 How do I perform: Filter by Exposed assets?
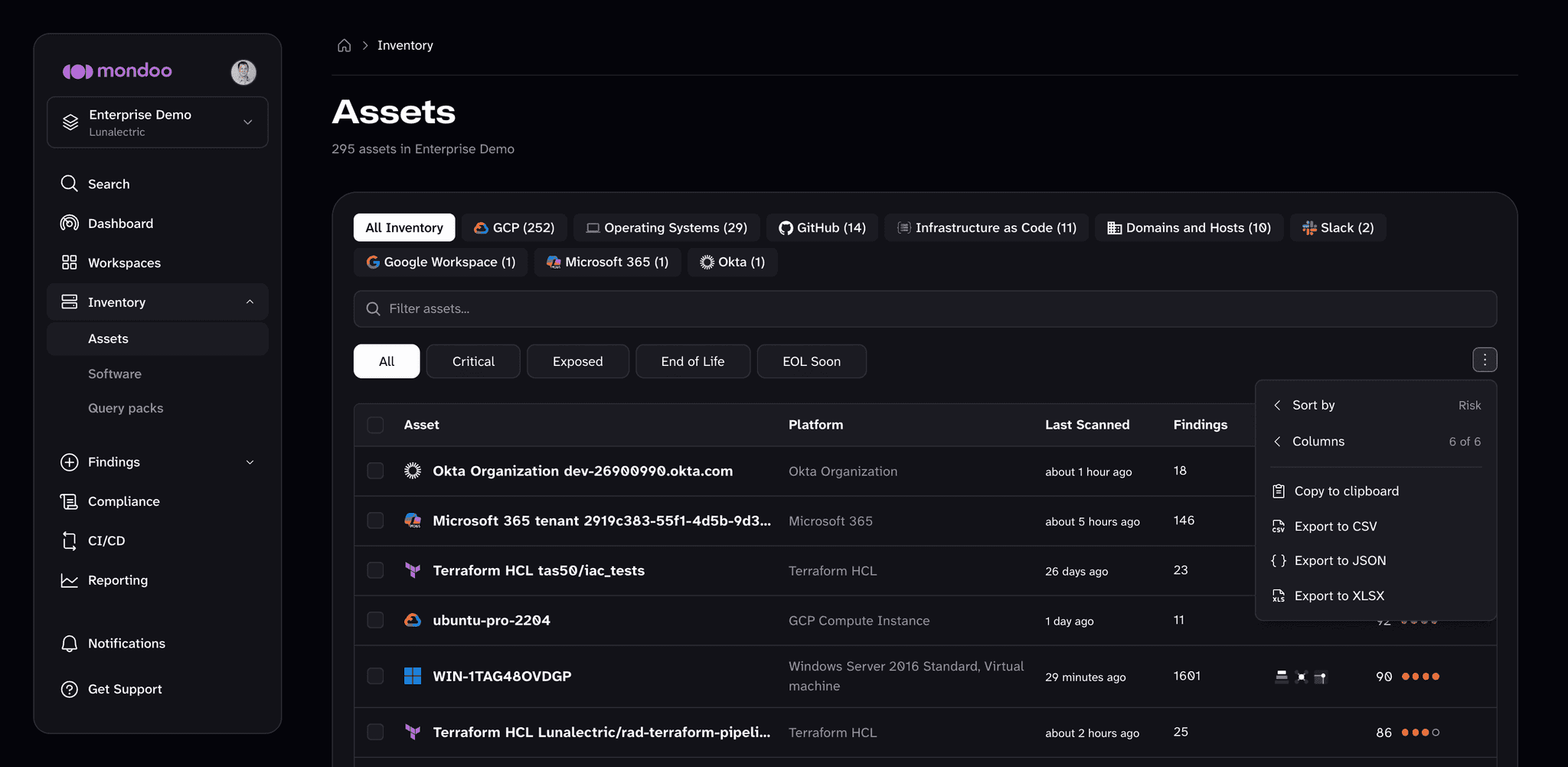tap(578, 361)
